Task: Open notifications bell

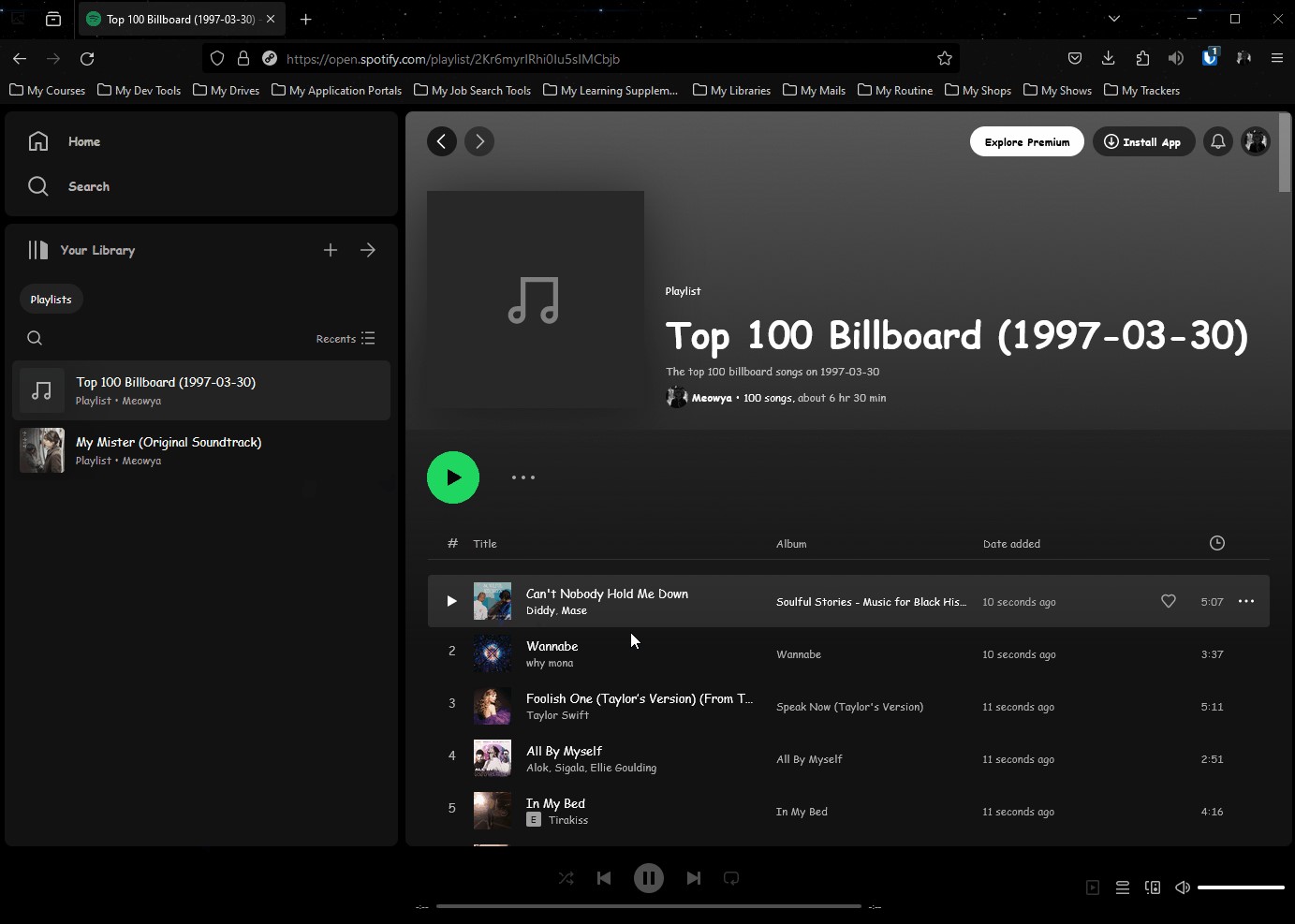Action: tap(1218, 141)
